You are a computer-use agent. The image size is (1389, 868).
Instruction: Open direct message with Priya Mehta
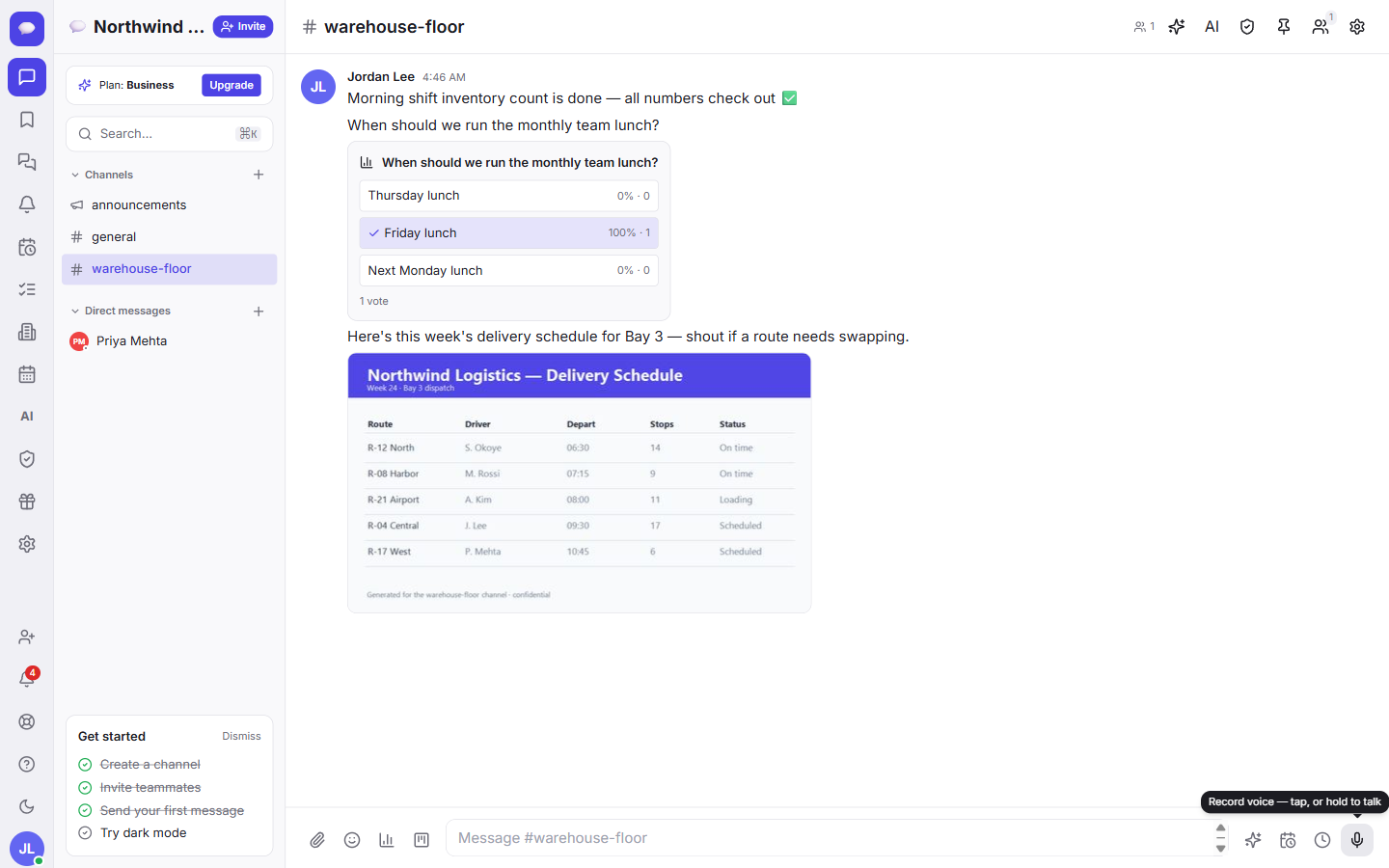click(169, 341)
